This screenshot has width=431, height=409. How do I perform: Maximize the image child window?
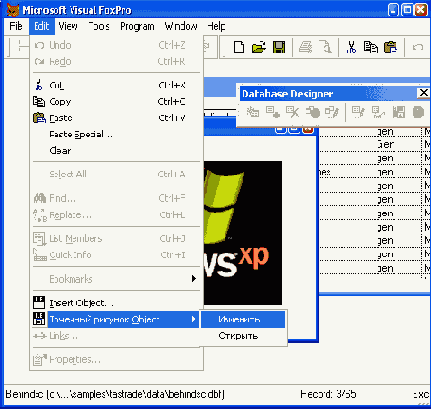tap(294, 130)
